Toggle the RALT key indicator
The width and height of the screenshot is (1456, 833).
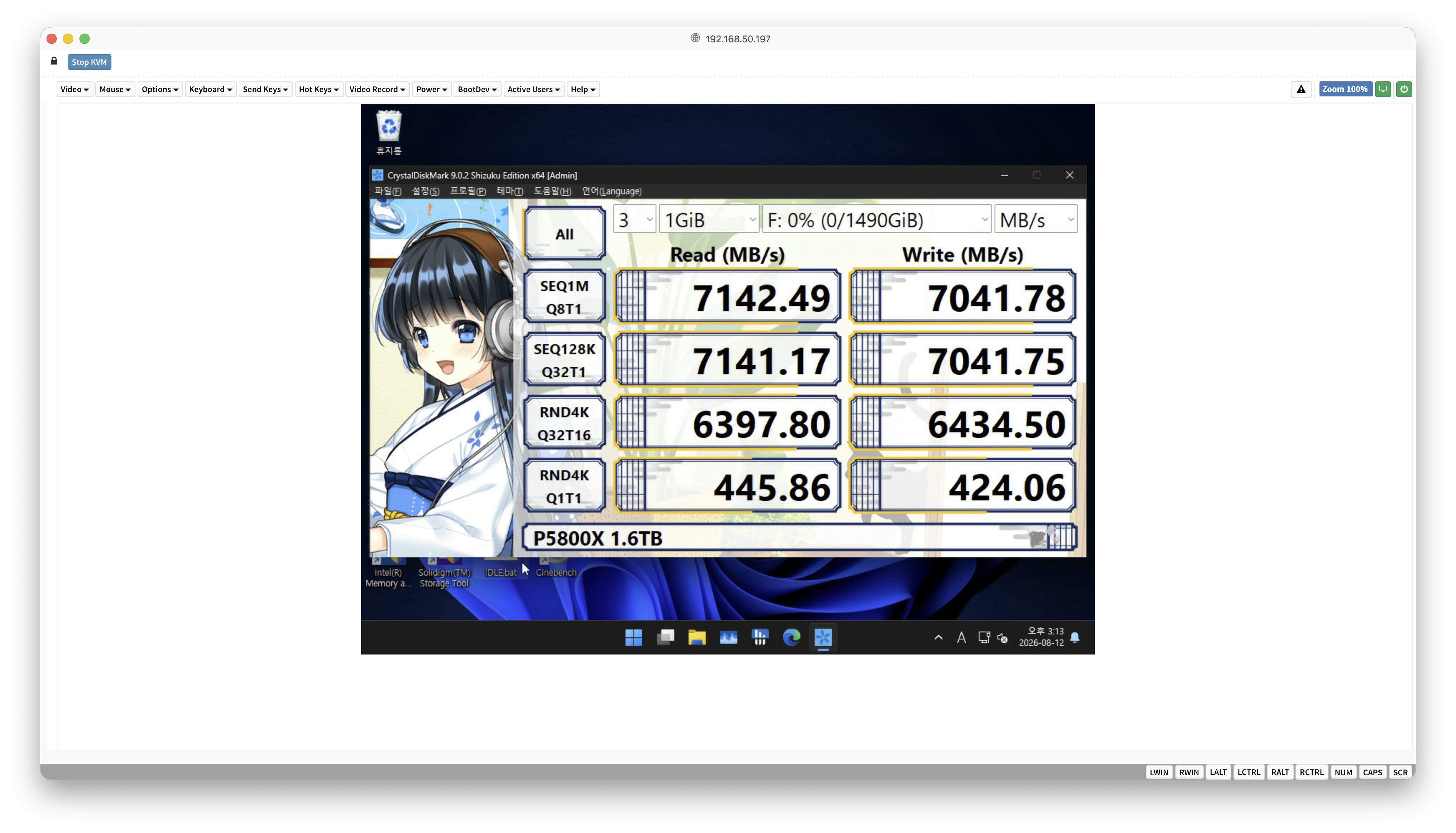[1280, 772]
